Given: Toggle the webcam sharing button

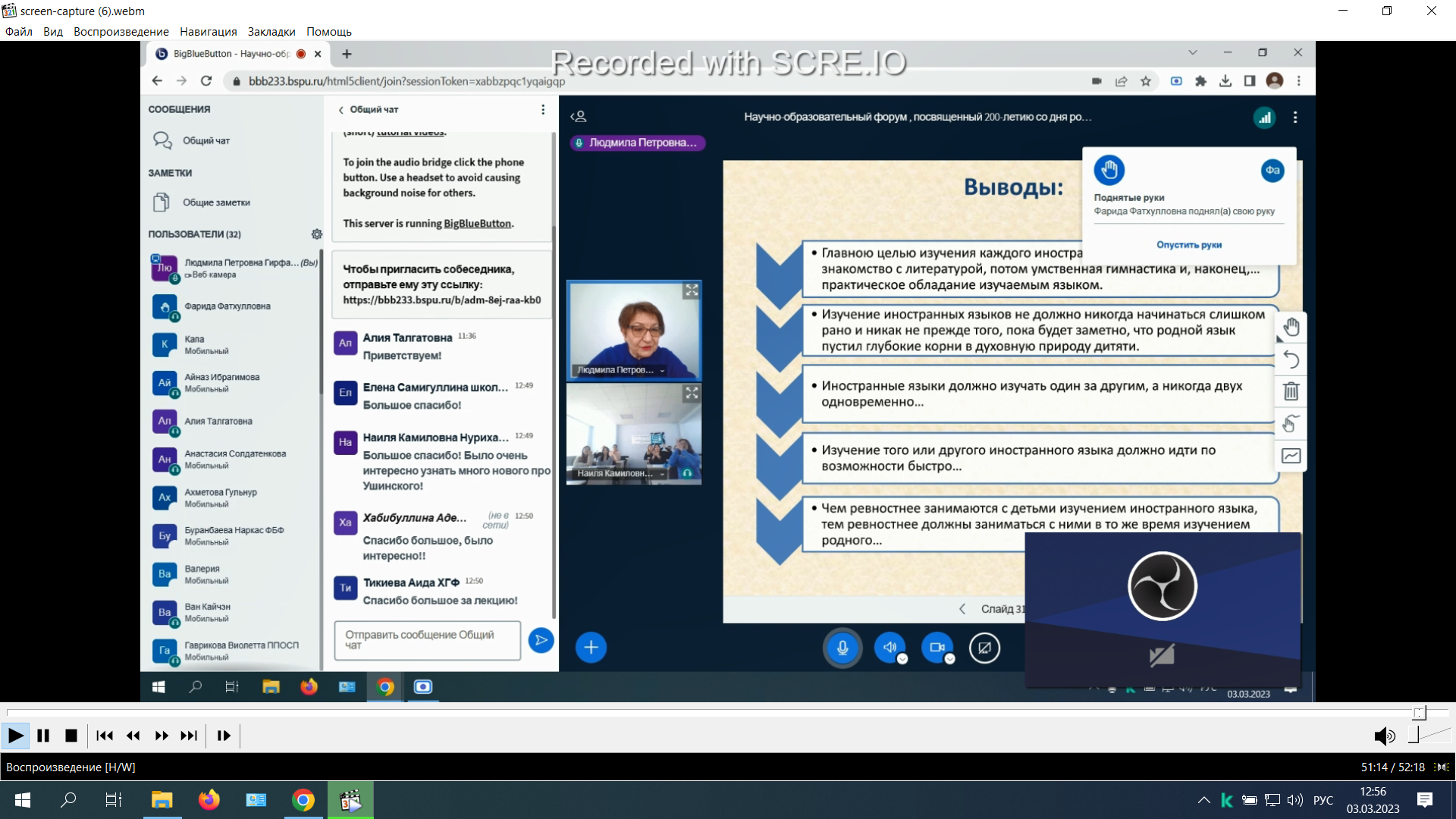Looking at the screenshot, I should [x=937, y=648].
